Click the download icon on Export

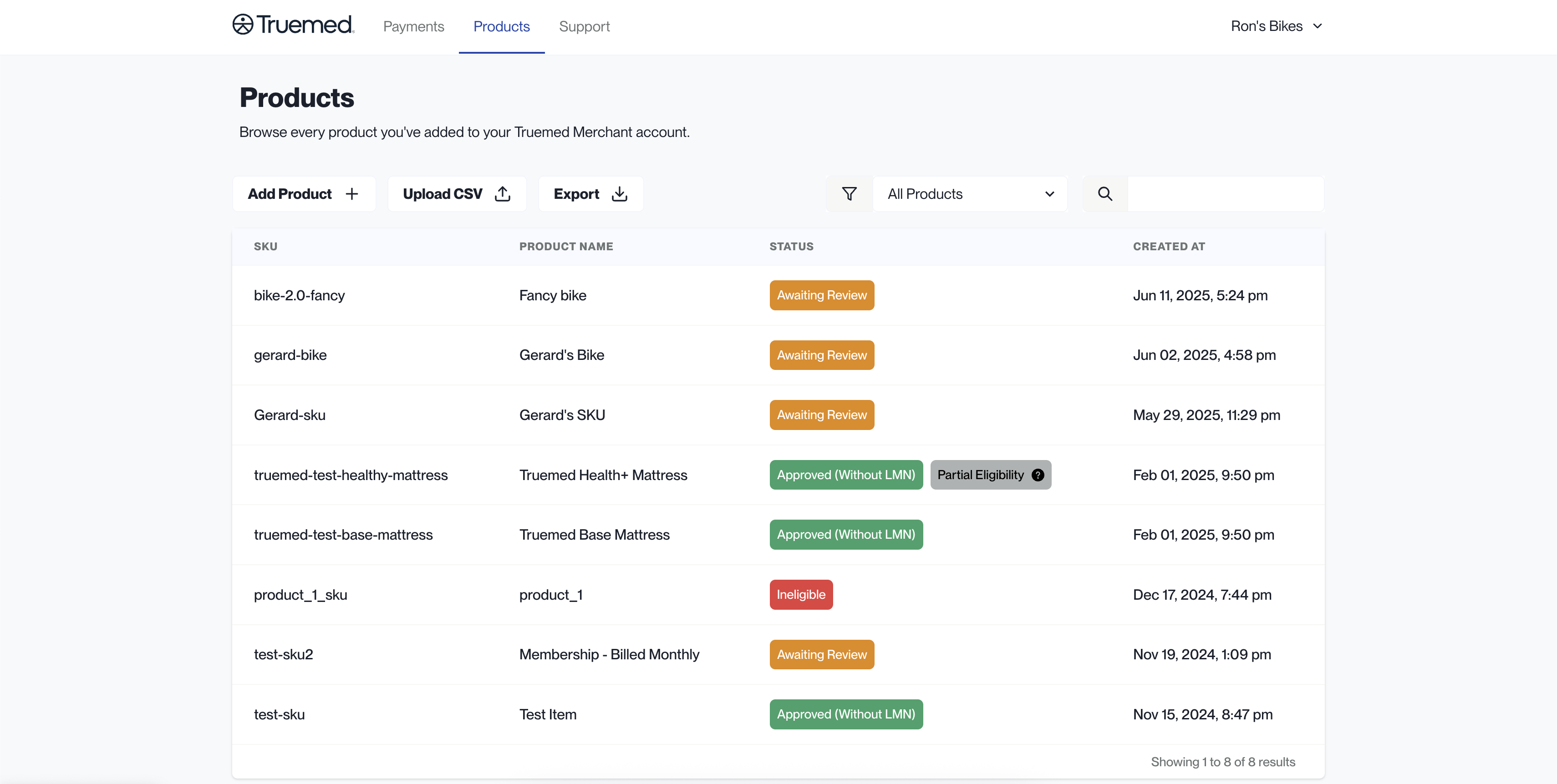[x=620, y=194]
